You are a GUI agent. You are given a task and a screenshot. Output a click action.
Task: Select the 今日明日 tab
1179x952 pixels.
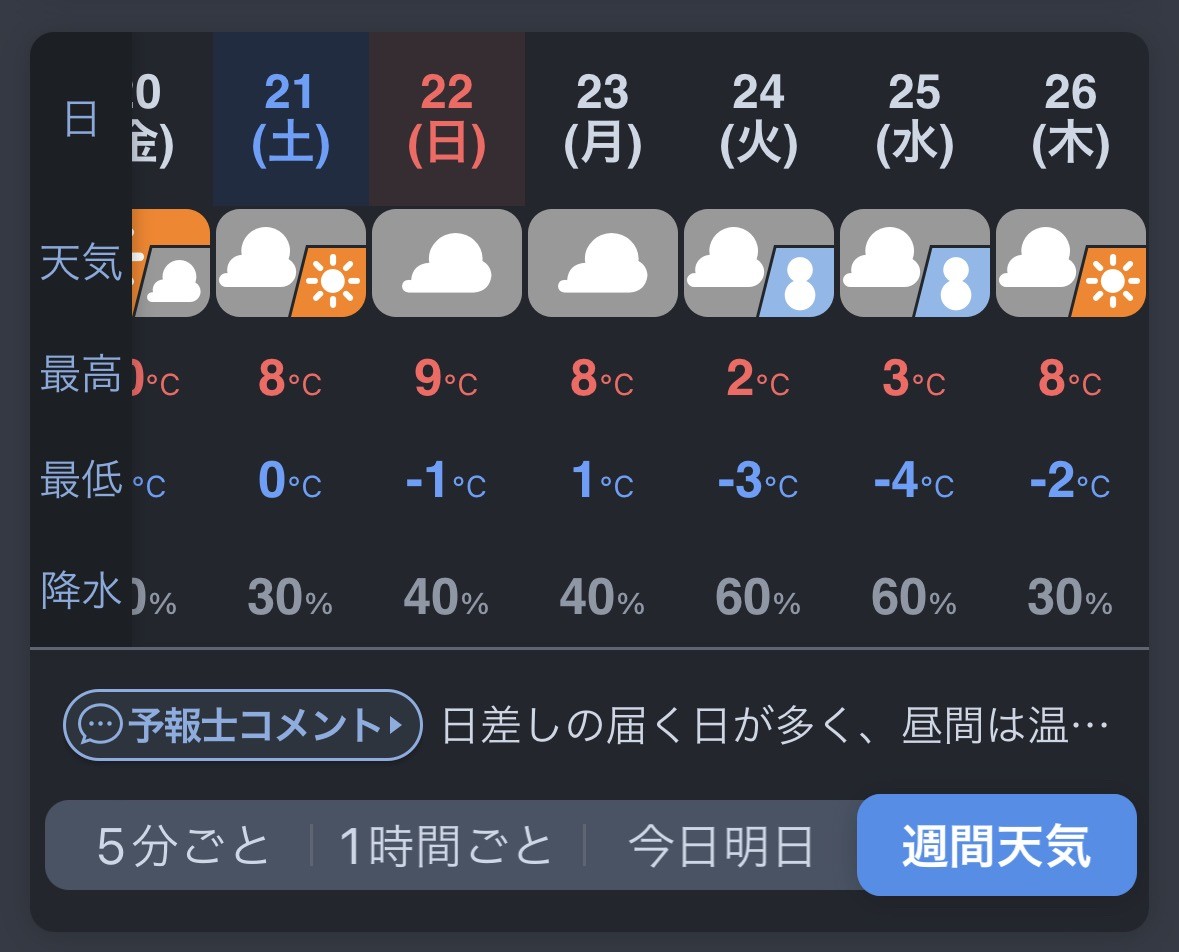[720, 845]
